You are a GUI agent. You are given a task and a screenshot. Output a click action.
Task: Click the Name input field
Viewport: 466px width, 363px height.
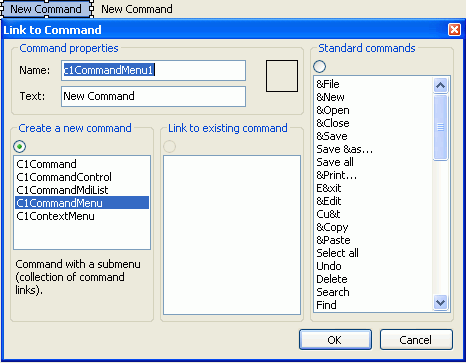point(153,70)
